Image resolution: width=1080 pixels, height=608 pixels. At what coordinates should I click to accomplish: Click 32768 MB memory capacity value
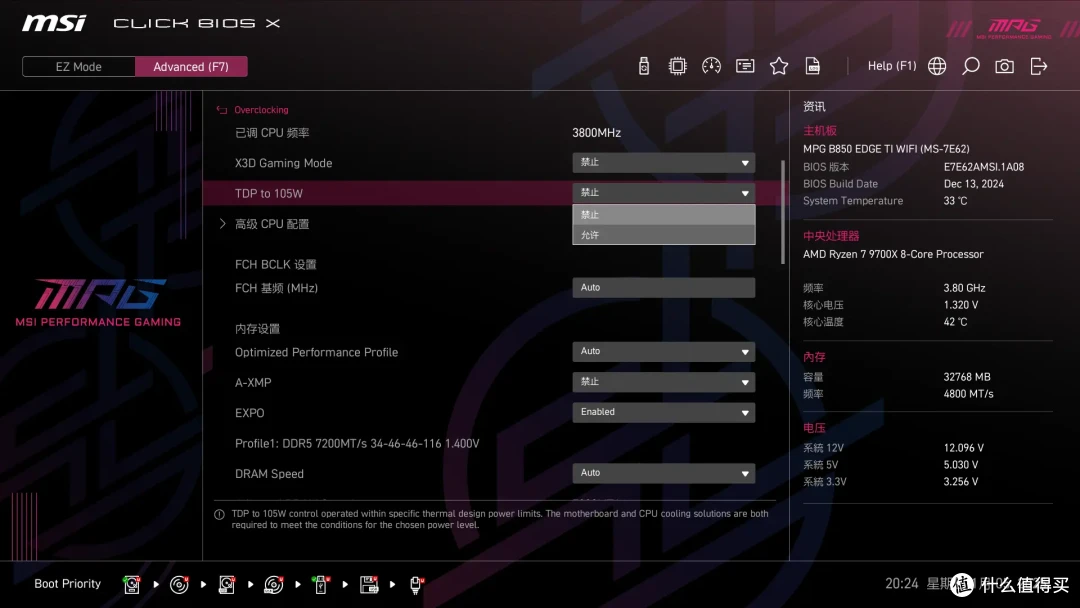pyautogui.click(x=967, y=377)
